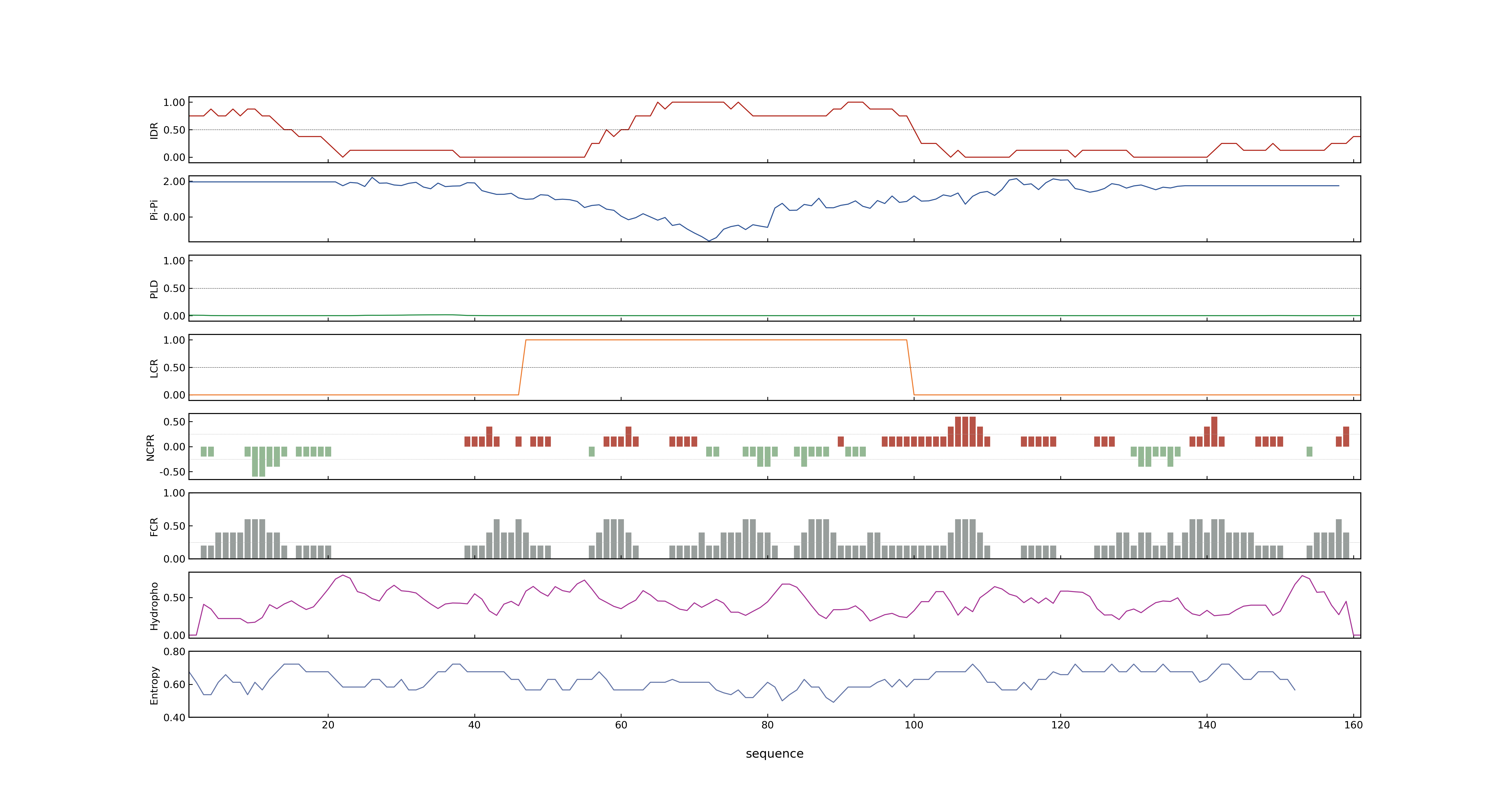Click x-axis tick label 120
The width and height of the screenshot is (1512, 806).
click(1061, 725)
